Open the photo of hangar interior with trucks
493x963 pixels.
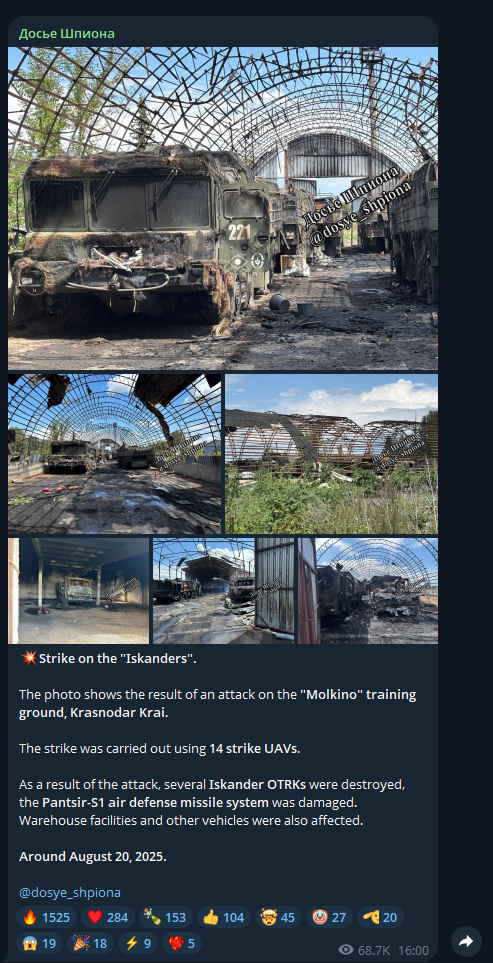(x=114, y=454)
